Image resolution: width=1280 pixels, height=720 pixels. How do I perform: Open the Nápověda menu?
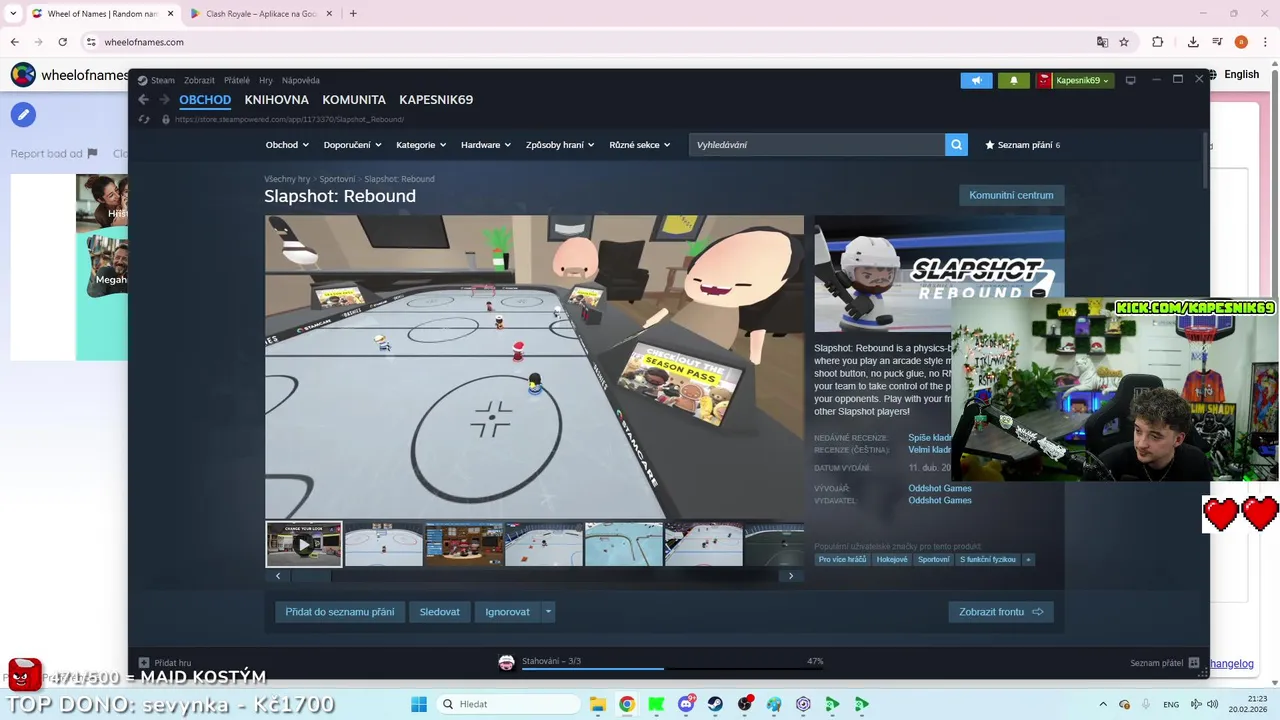pyautogui.click(x=301, y=80)
